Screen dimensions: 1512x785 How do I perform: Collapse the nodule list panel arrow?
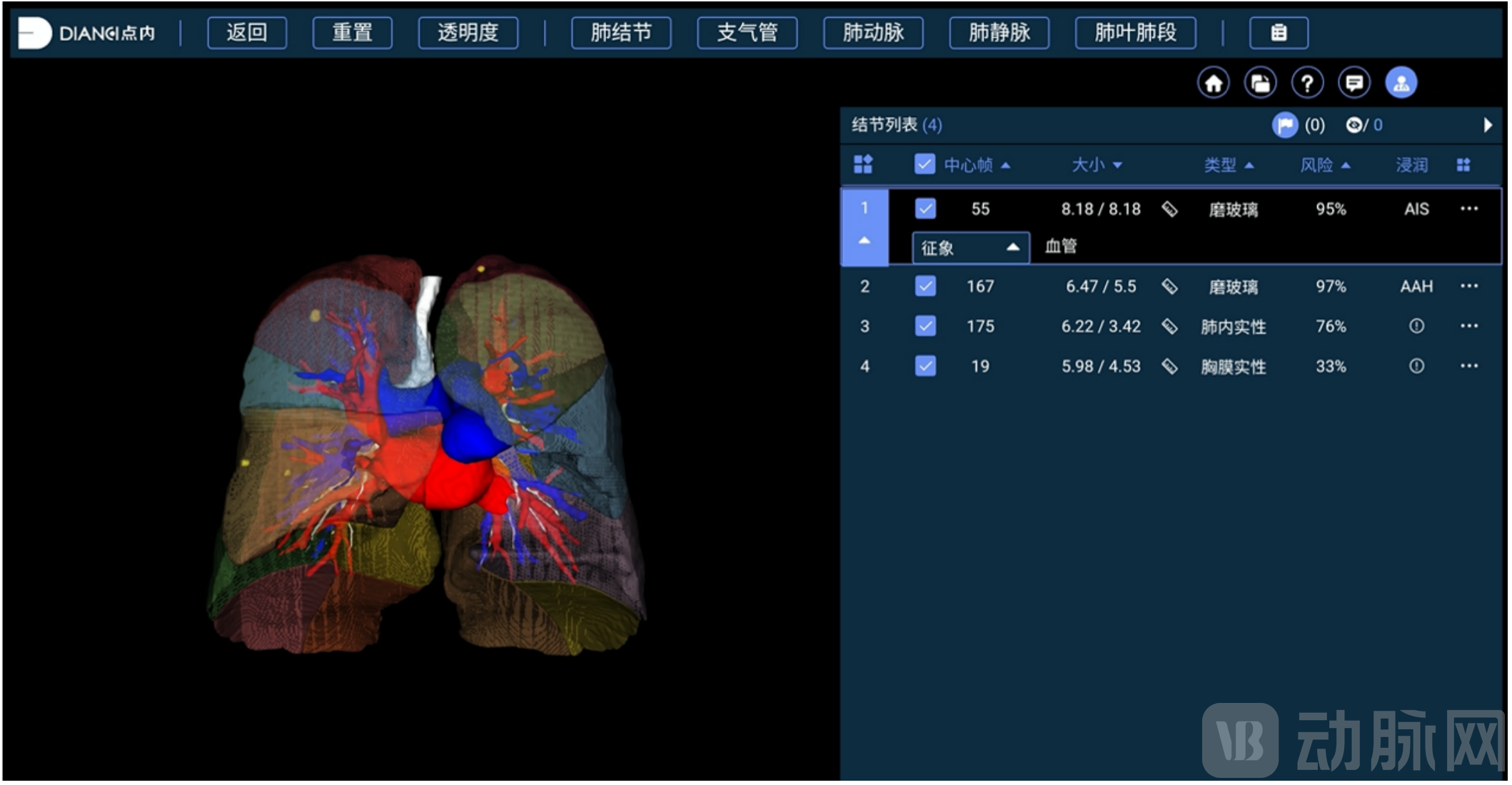[x=1488, y=126]
